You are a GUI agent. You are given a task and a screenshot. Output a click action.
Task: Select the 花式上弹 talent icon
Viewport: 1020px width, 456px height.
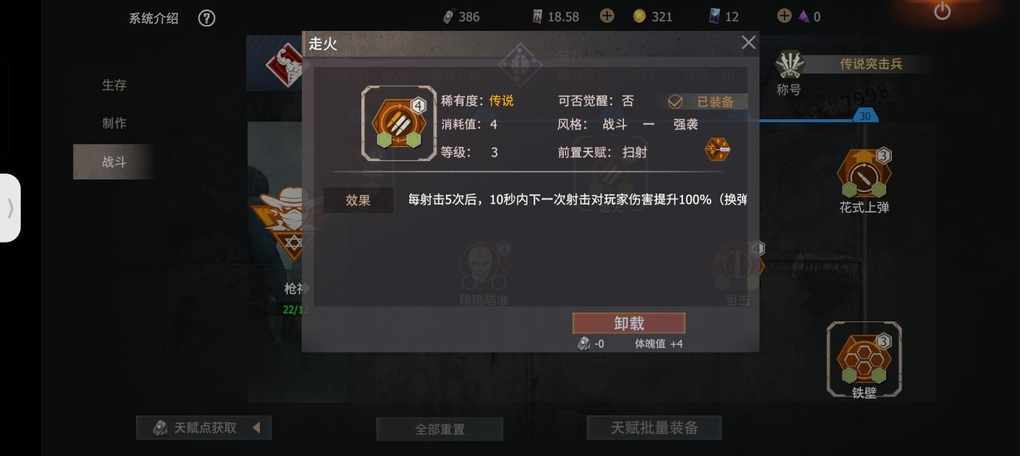click(864, 173)
